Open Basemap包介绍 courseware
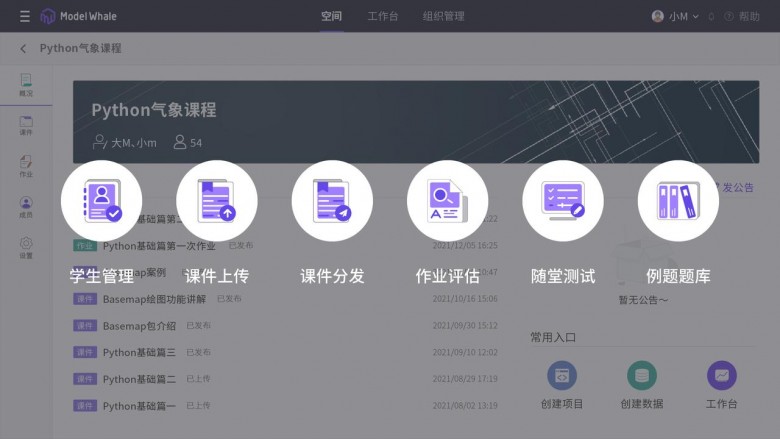This screenshot has width=780, height=439. 139,326
